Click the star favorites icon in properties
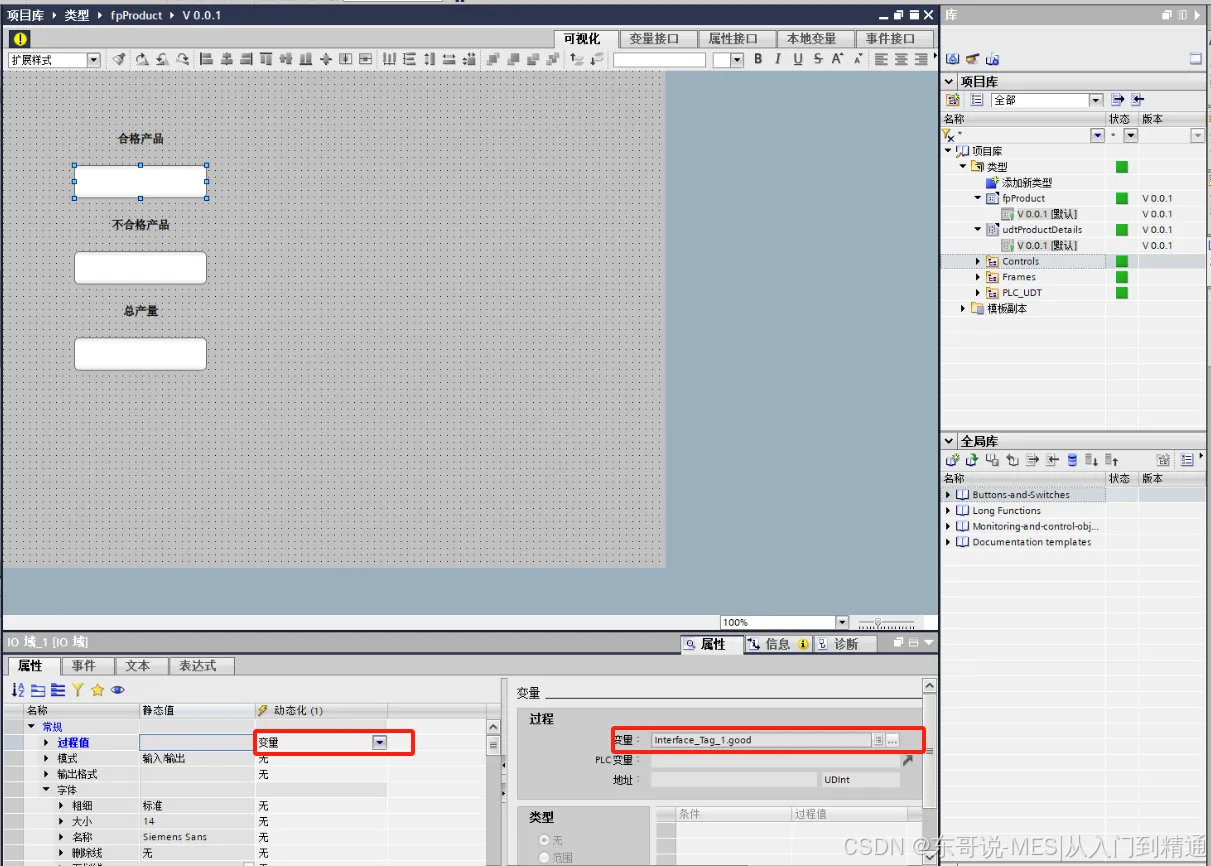Screen dimensions: 1211x866 pos(97,690)
